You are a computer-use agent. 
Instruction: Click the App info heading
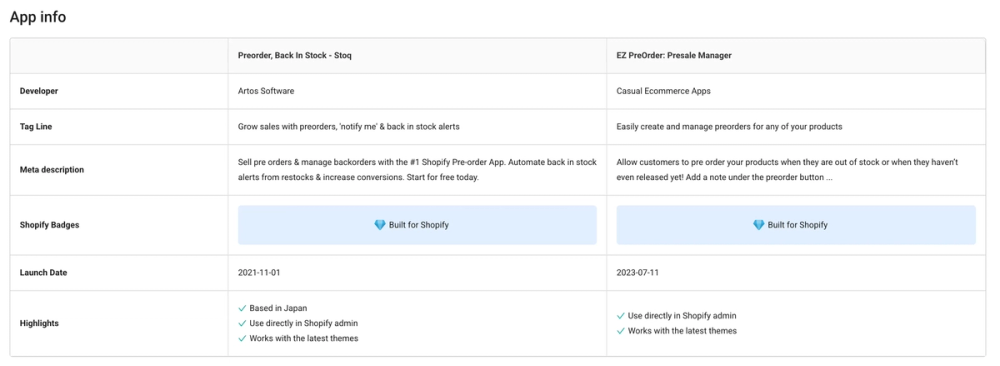tap(38, 17)
